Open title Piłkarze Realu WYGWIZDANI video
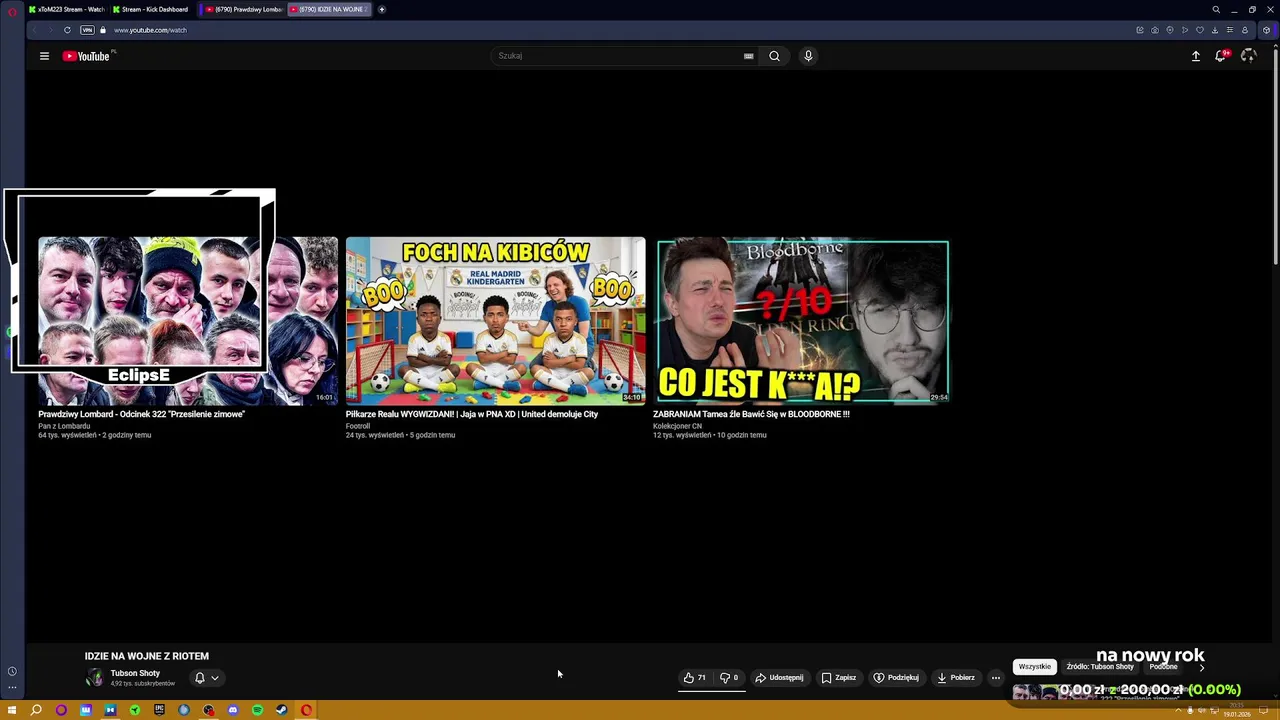 pos(472,414)
